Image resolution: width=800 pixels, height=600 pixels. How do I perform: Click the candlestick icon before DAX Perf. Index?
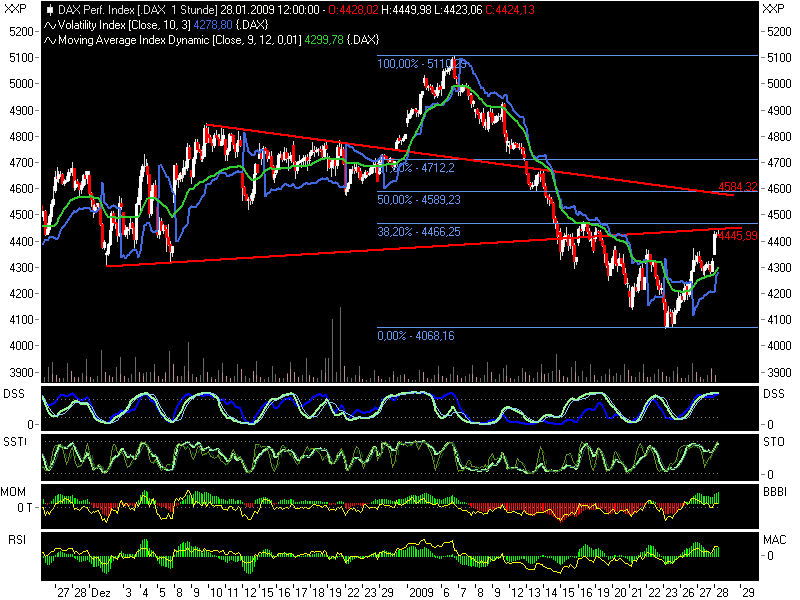[x=50, y=10]
